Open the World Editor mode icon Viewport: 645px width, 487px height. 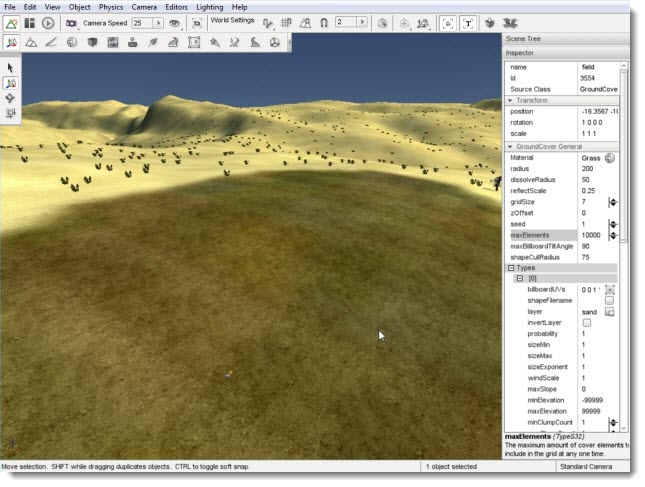(11, 22)
